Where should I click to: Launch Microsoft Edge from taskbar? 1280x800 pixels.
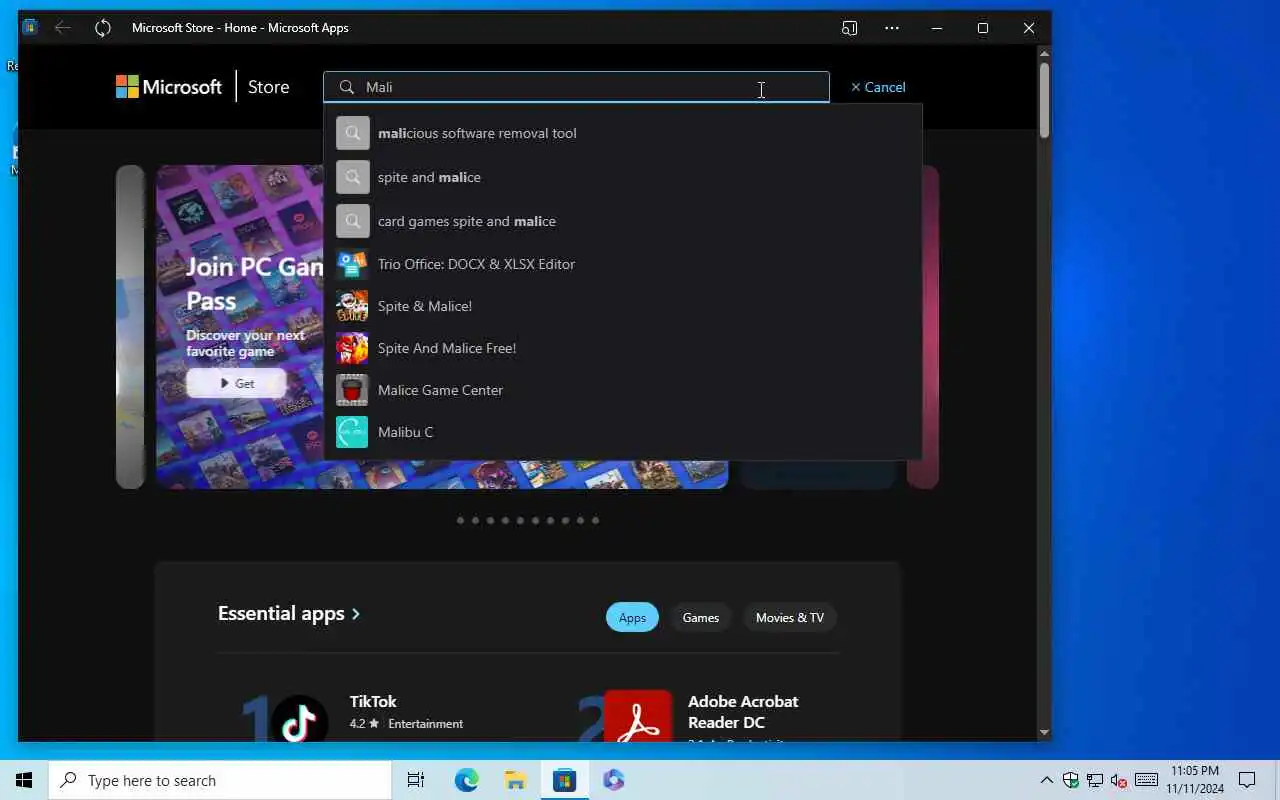(466, 780)
